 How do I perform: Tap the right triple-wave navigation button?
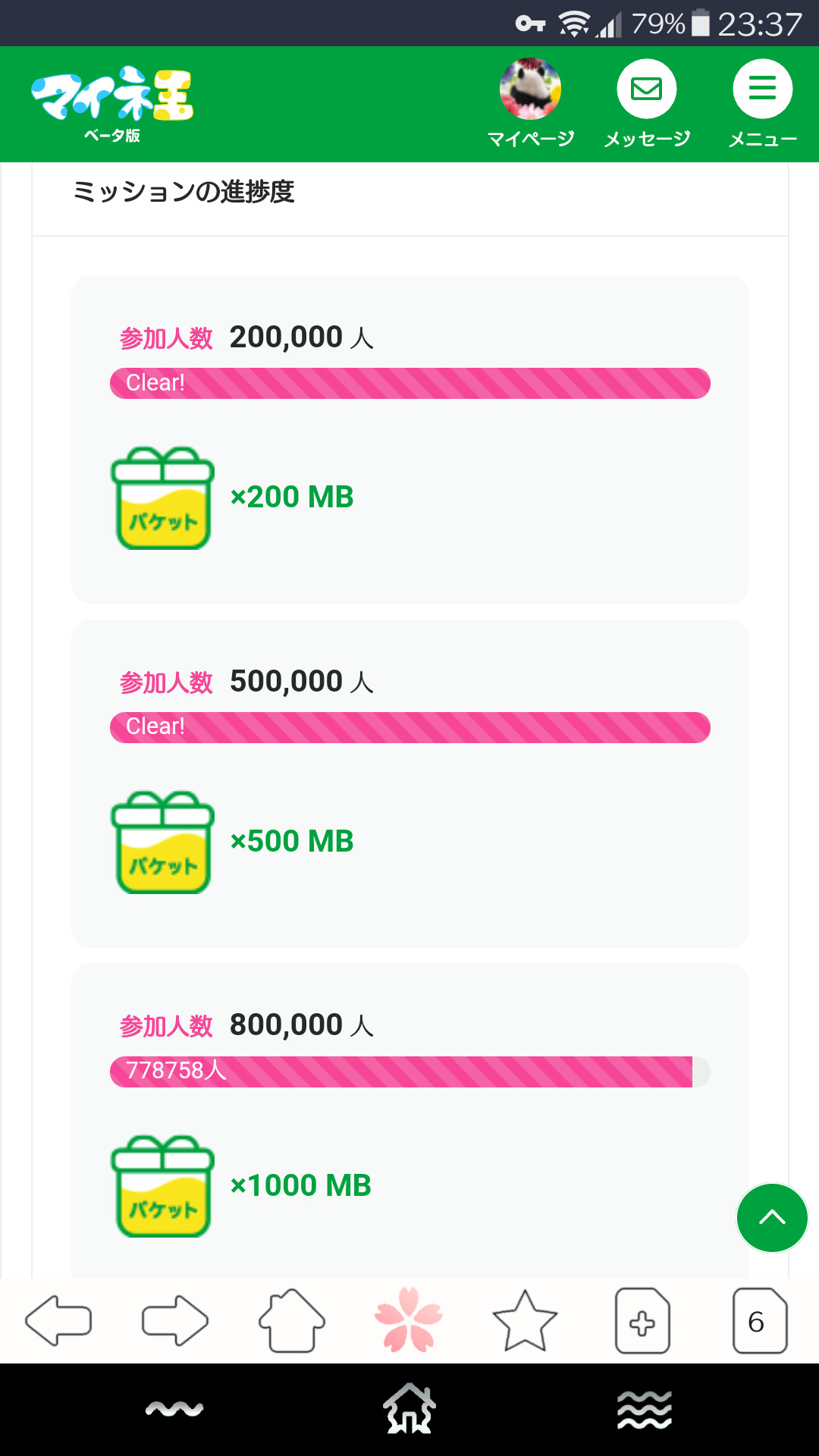click(x=645, y=1409)
